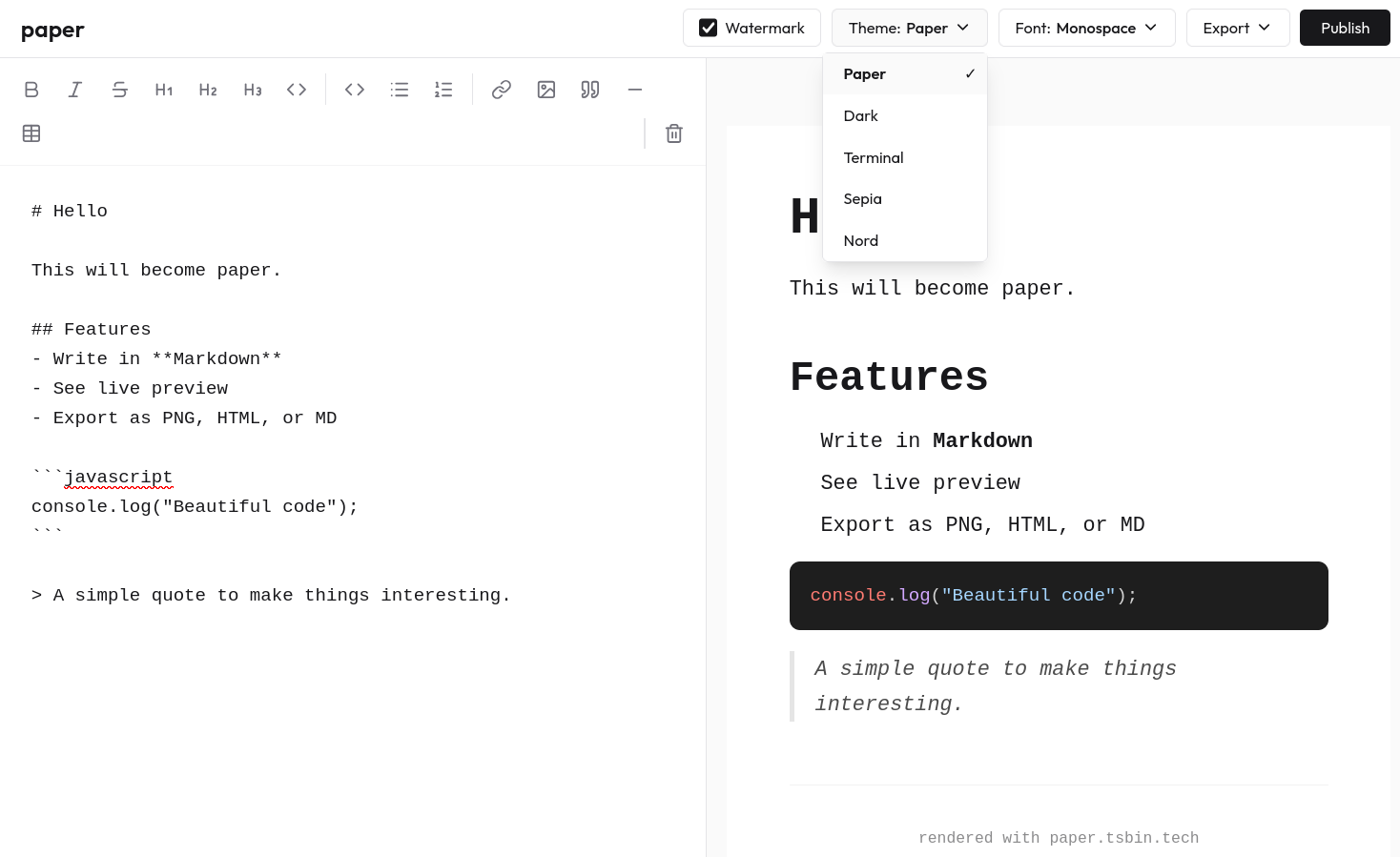The height and width of the screenshot is (857, 1400).
Task: Apply italic formatting
Action: tap(75, 90)
